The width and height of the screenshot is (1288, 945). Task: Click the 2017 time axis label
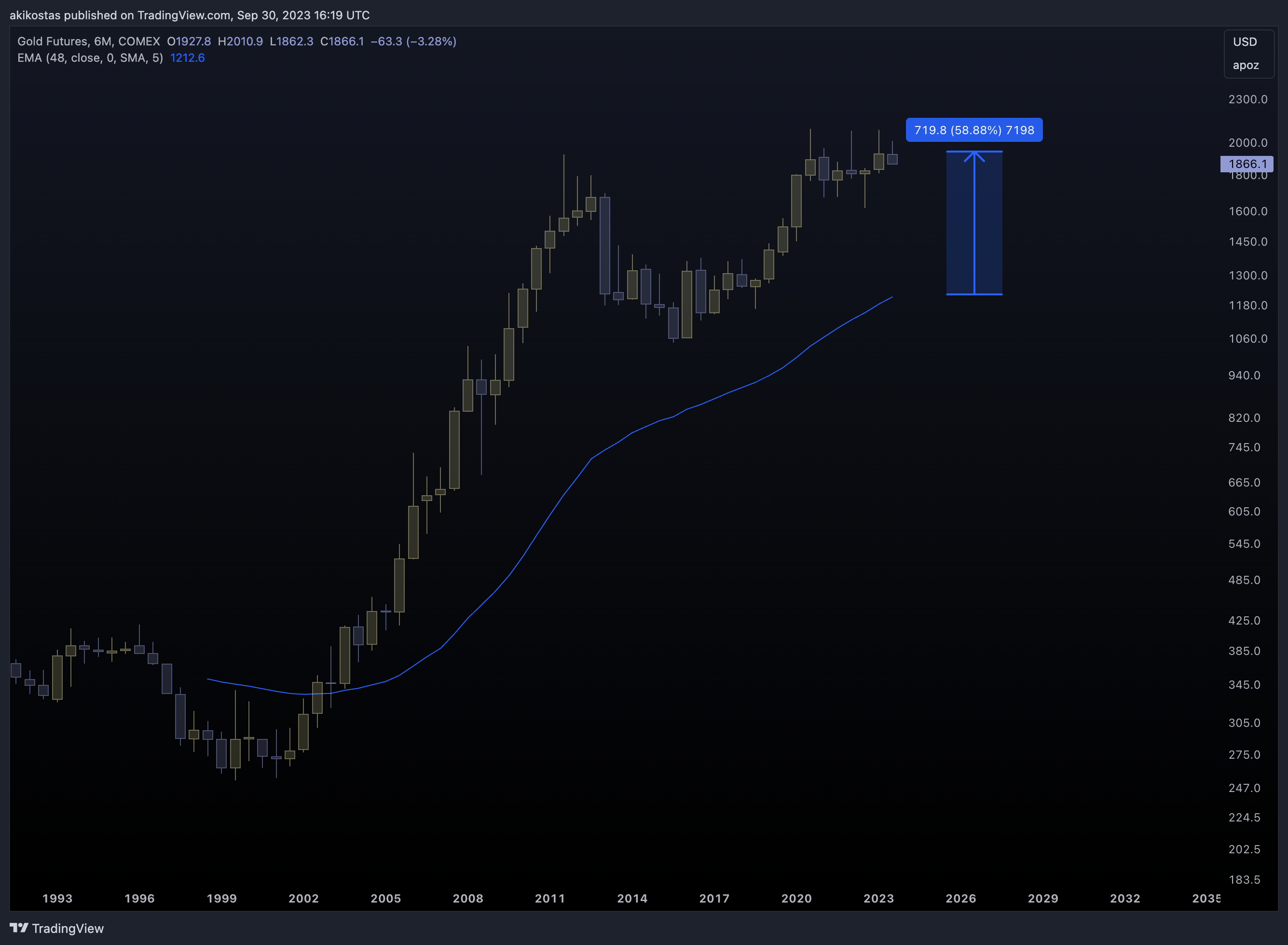pyautogui.click(x=714, y=899)
